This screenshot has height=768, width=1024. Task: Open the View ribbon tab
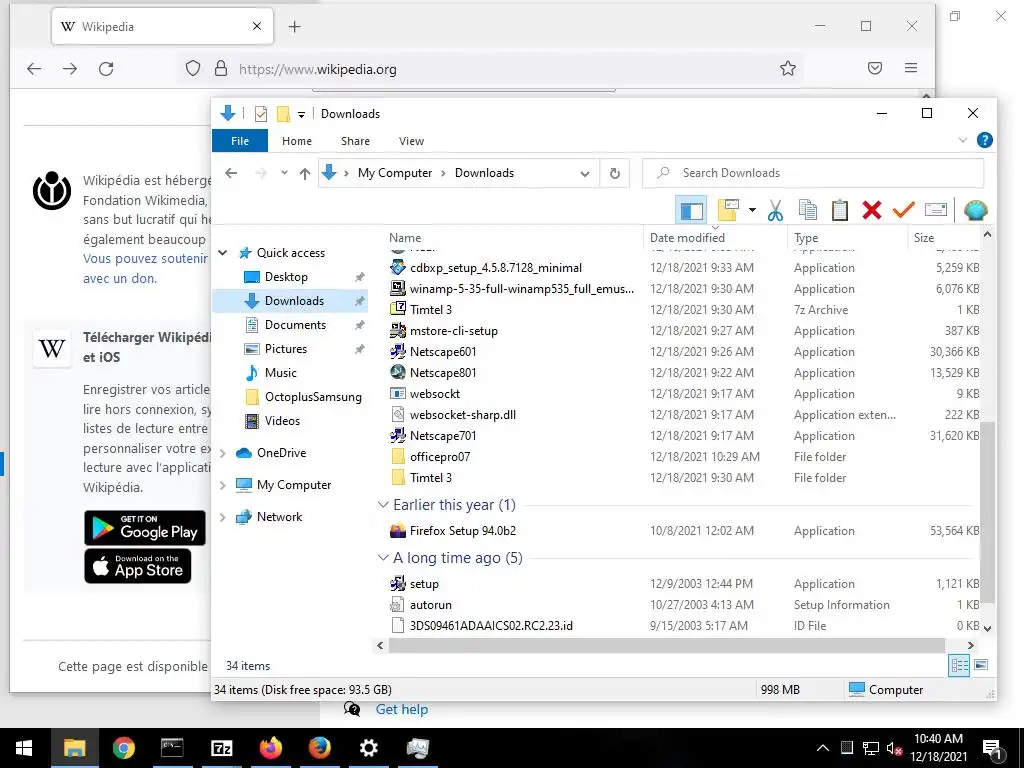tap(411, 140)
